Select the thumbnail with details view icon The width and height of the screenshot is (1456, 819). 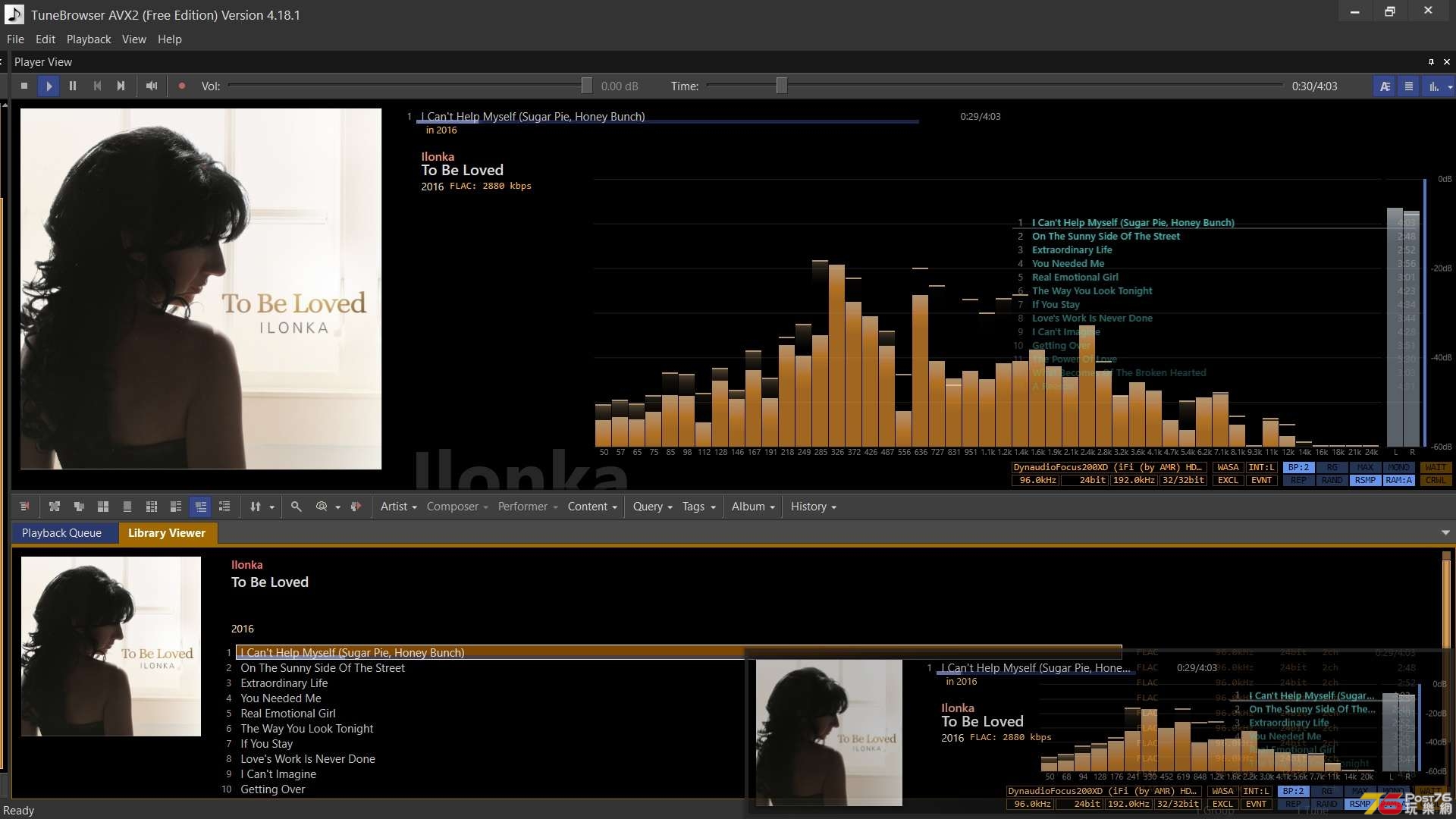176,507
